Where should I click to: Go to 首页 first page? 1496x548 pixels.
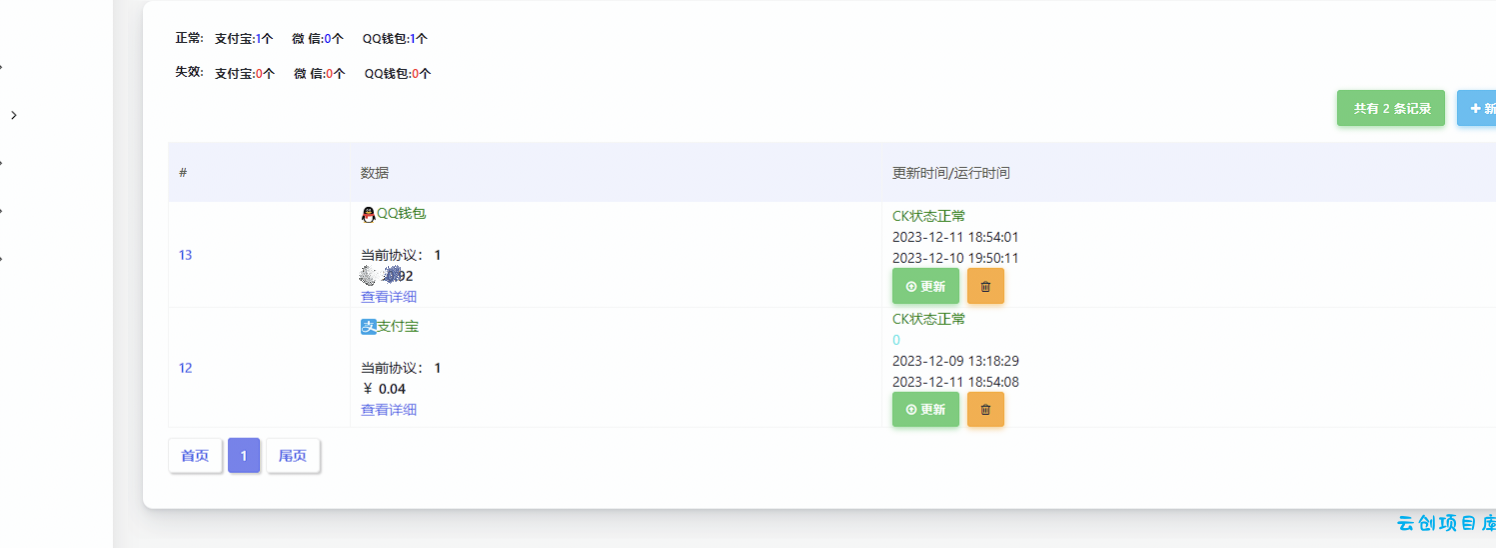pyautogui.click(x=195, y=456)
